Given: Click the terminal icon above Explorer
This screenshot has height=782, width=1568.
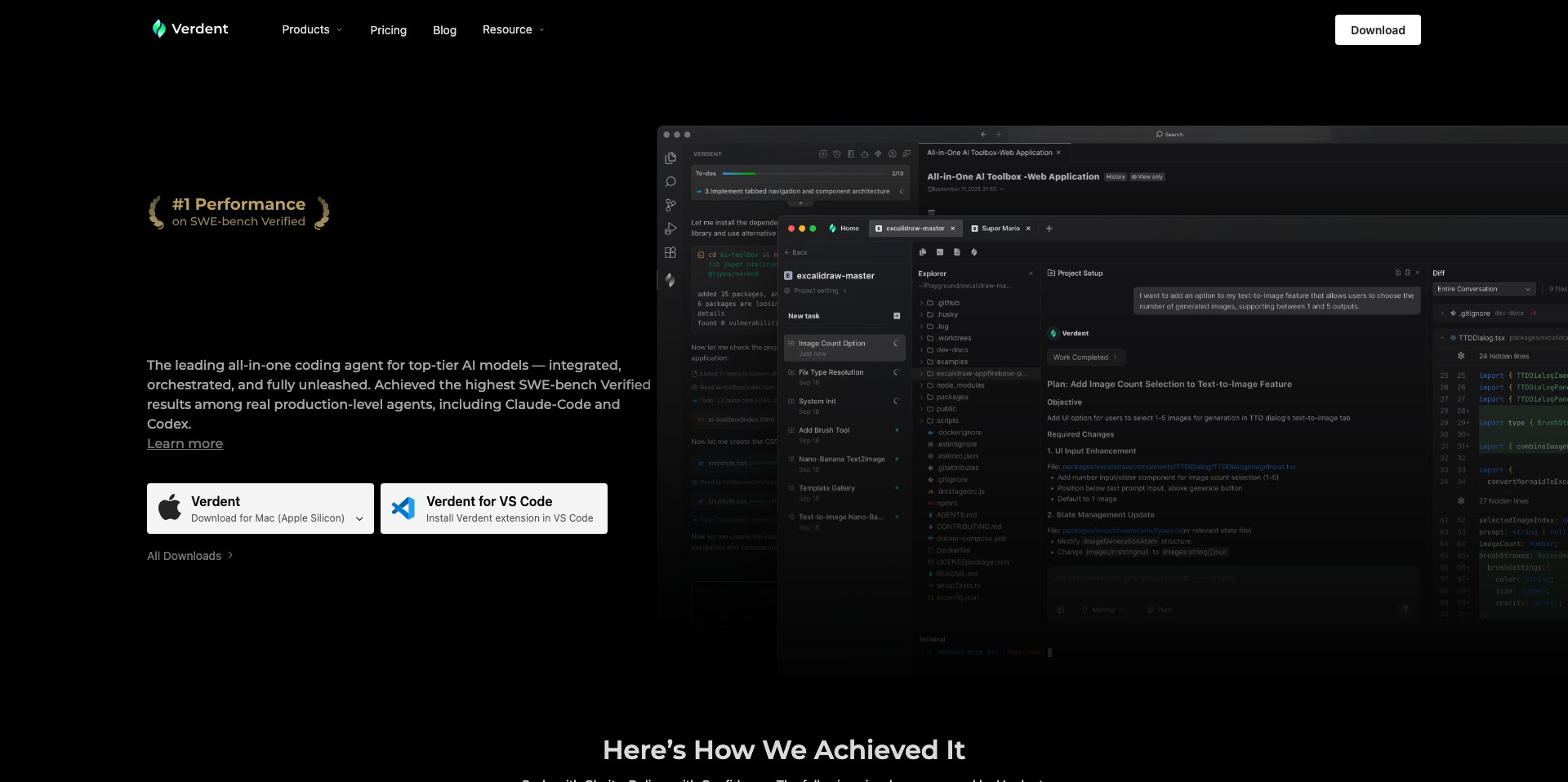Looking at the screenshot, I should (x=940, y=252).
